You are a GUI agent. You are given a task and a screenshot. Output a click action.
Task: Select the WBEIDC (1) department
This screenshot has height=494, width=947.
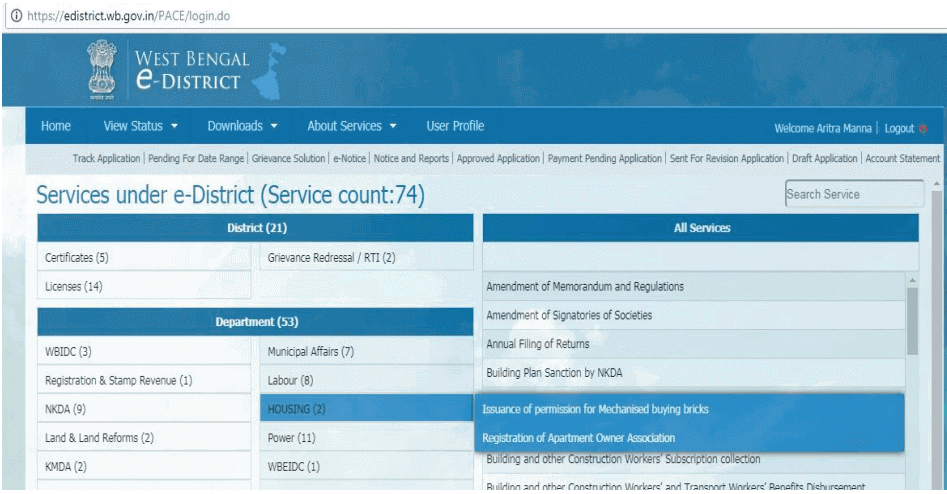coord(367,466)
